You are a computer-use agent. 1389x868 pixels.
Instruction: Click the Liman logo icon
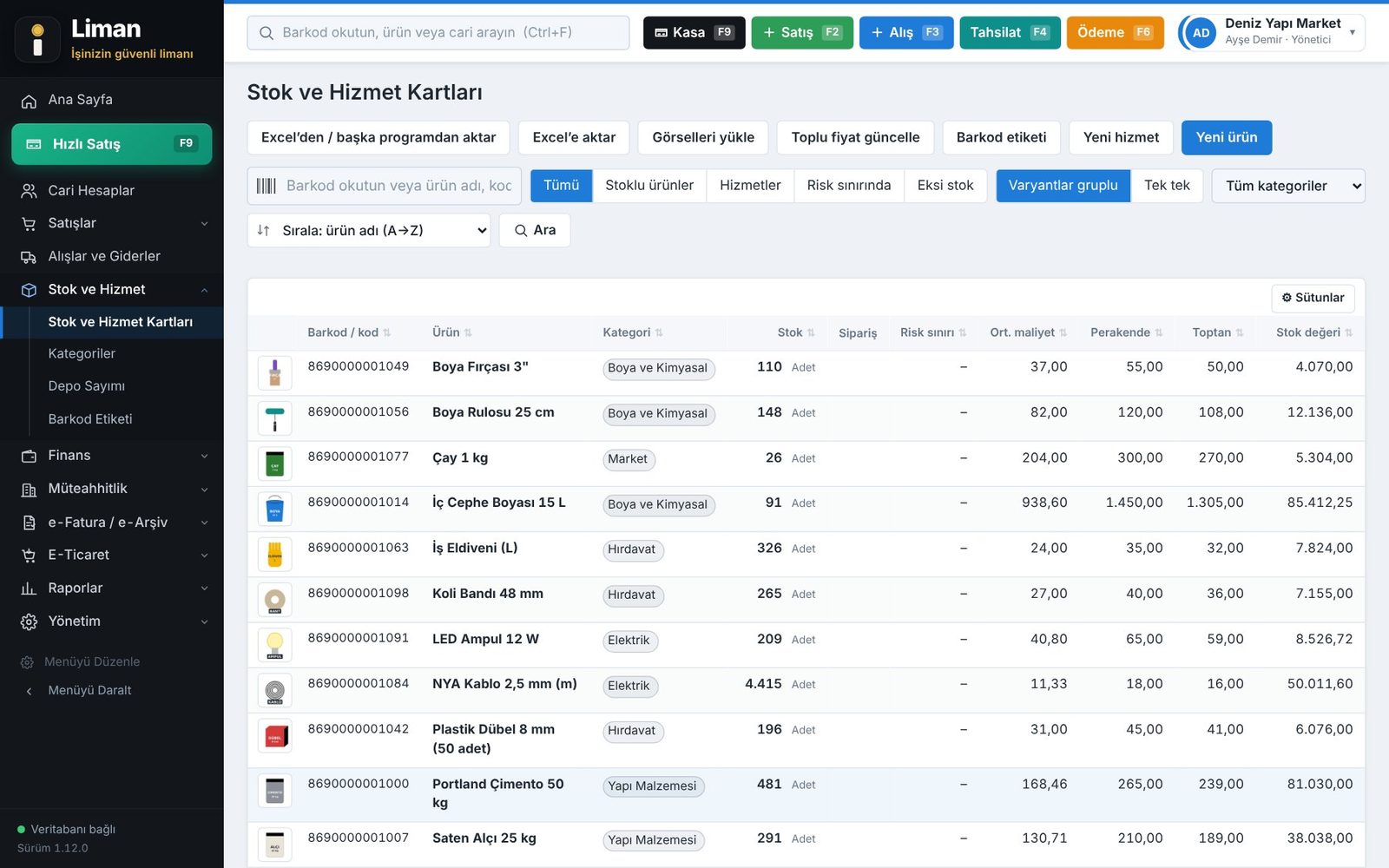(37, 40)
